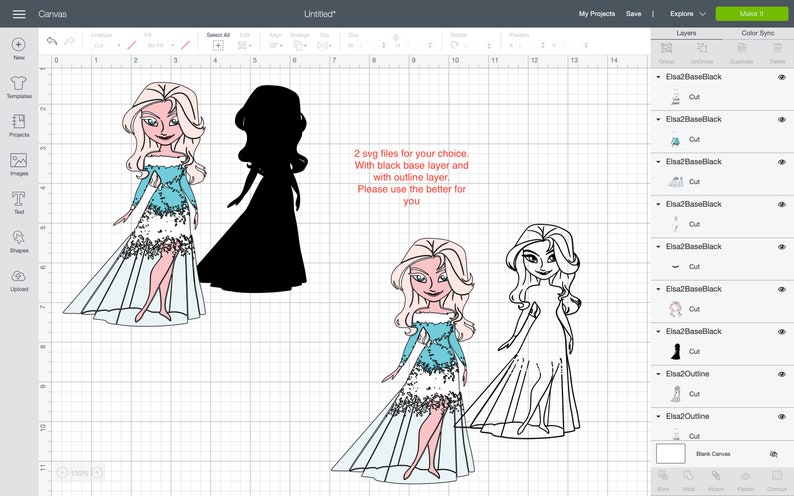Screen dimensions: 794x496
Task: Click the linetype color swatch
Action: pyautogui.click(x=132, y=46)
